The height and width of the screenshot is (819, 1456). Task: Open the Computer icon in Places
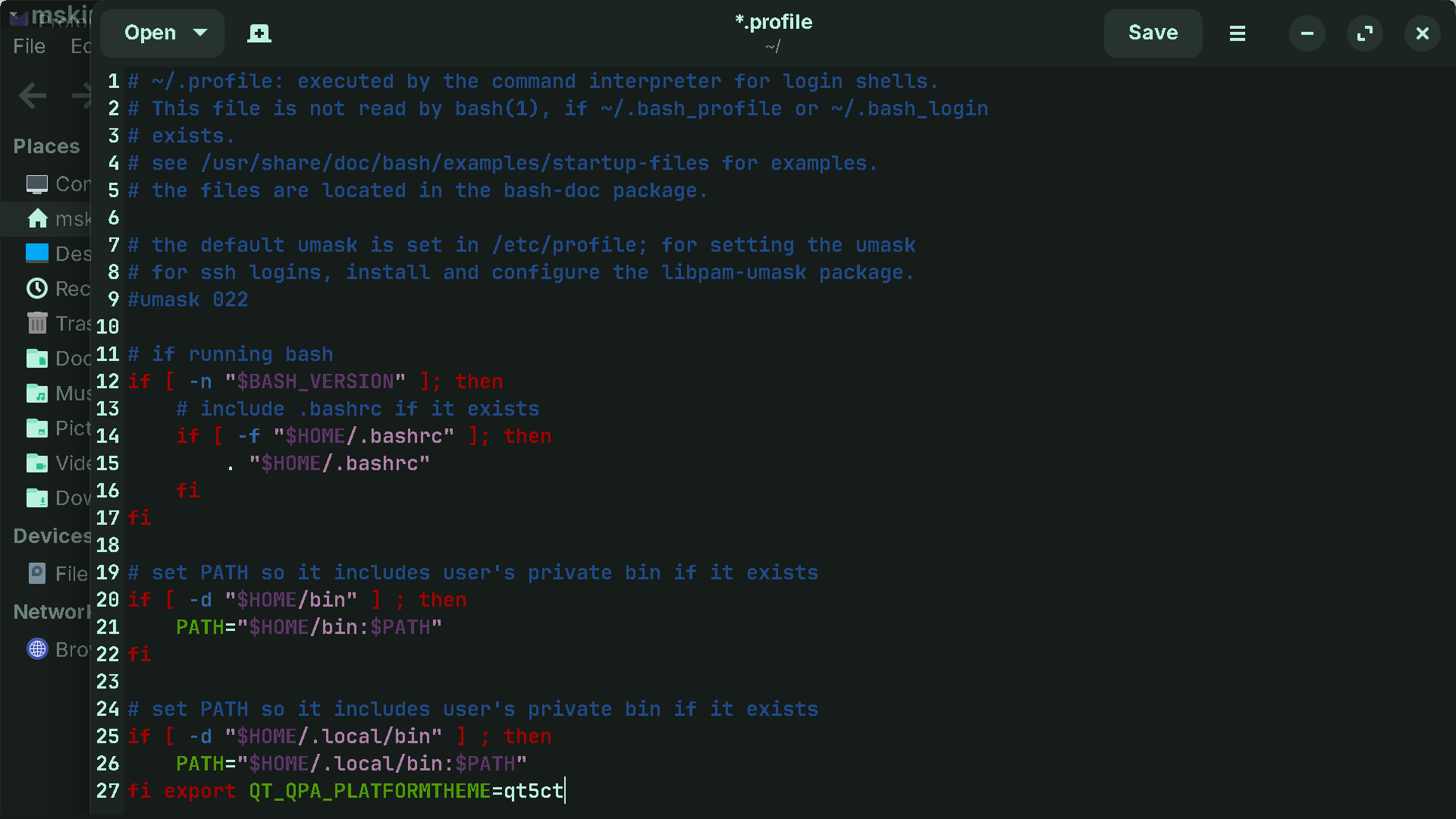(x=37, y=184)
